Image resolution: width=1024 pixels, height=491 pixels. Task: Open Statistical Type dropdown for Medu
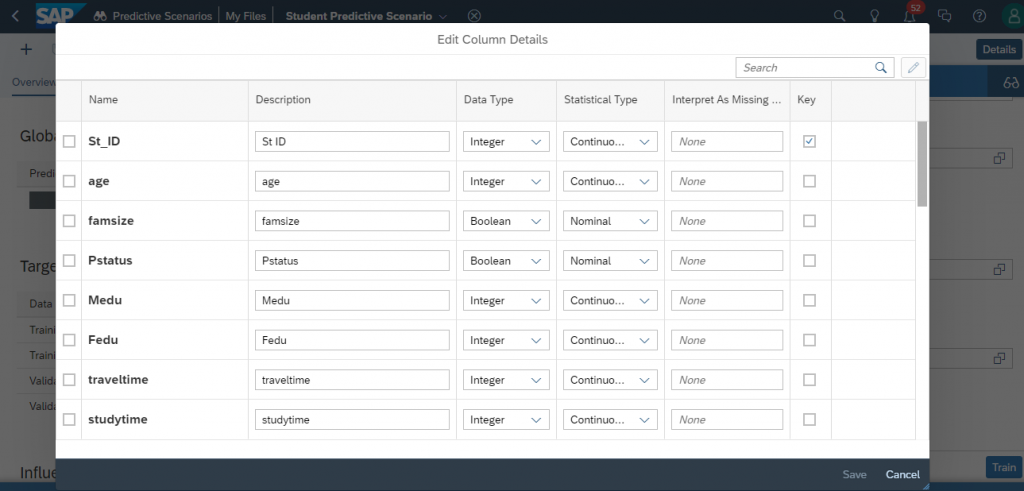point(610,300)
